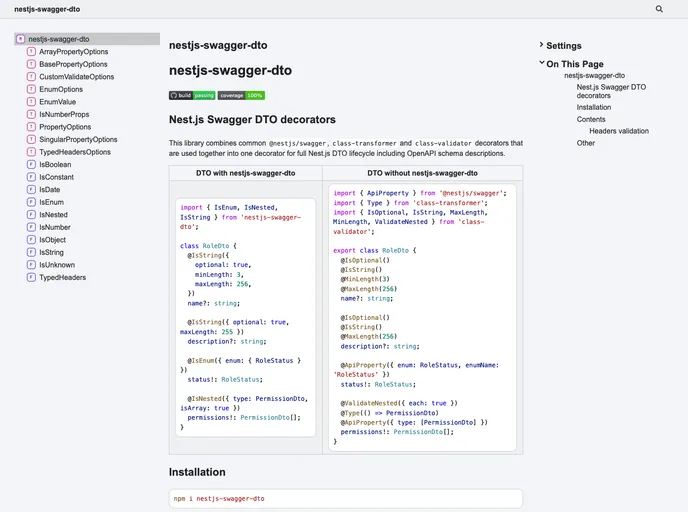This screenshot has height=512, width=688.
Task: Click the function icon beside IsEnum
Action: coord(31,202)
